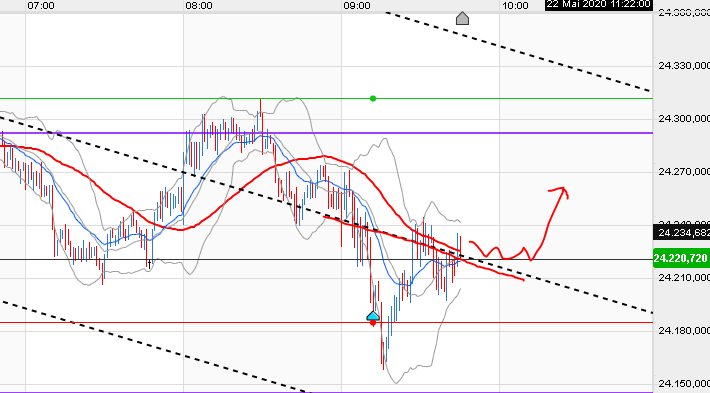Click the 24.180,000 price axis label
This screenshot has width=710, height=393.
pos(684,331)
